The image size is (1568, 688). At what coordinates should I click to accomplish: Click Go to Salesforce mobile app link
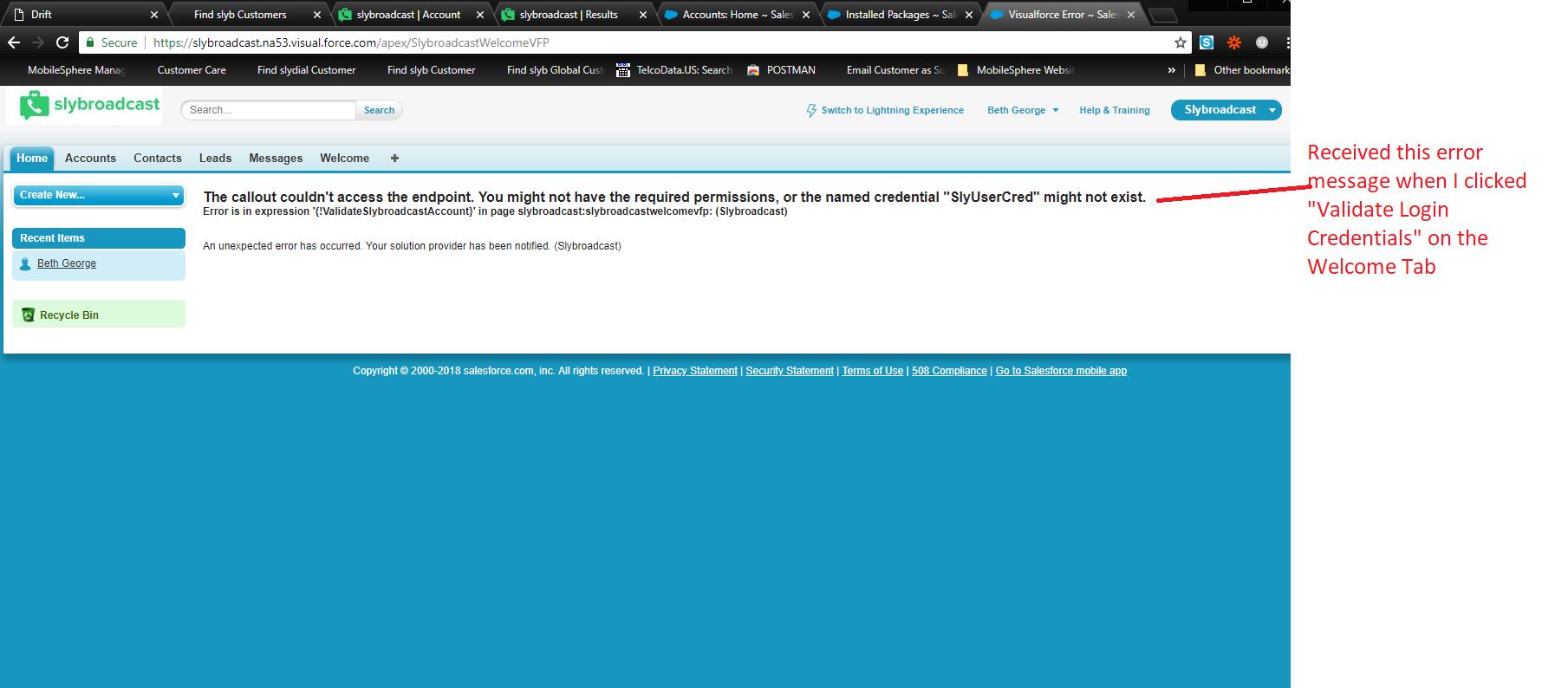pos(1061,371)
